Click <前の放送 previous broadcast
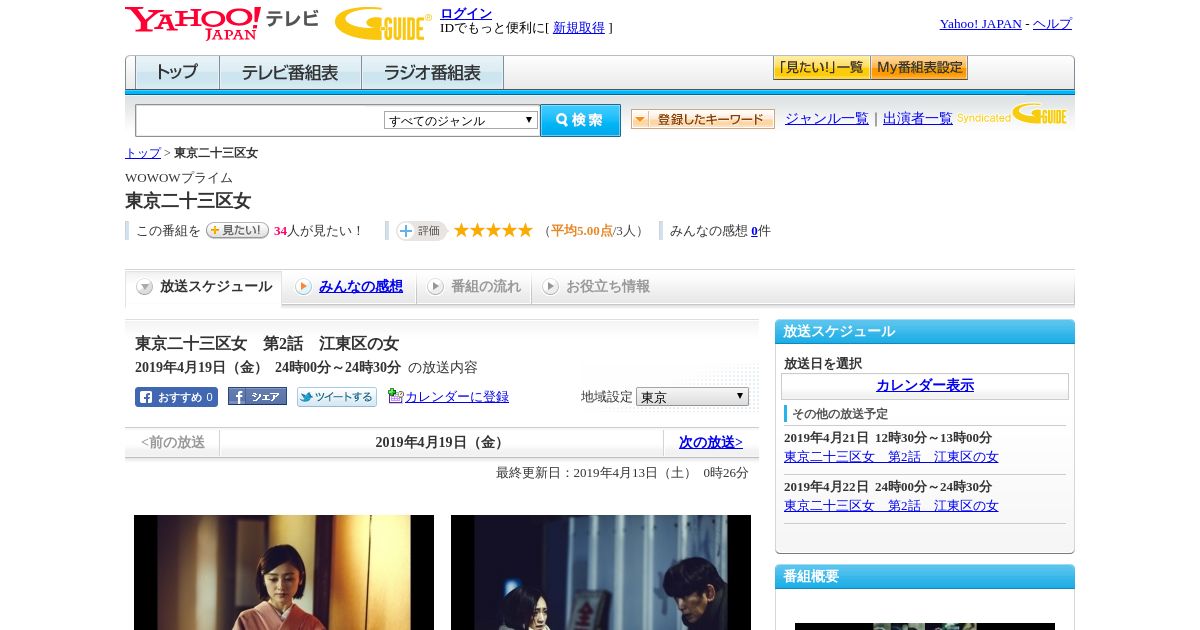Viewport: 1200px width, 630px height. [173, 442]
